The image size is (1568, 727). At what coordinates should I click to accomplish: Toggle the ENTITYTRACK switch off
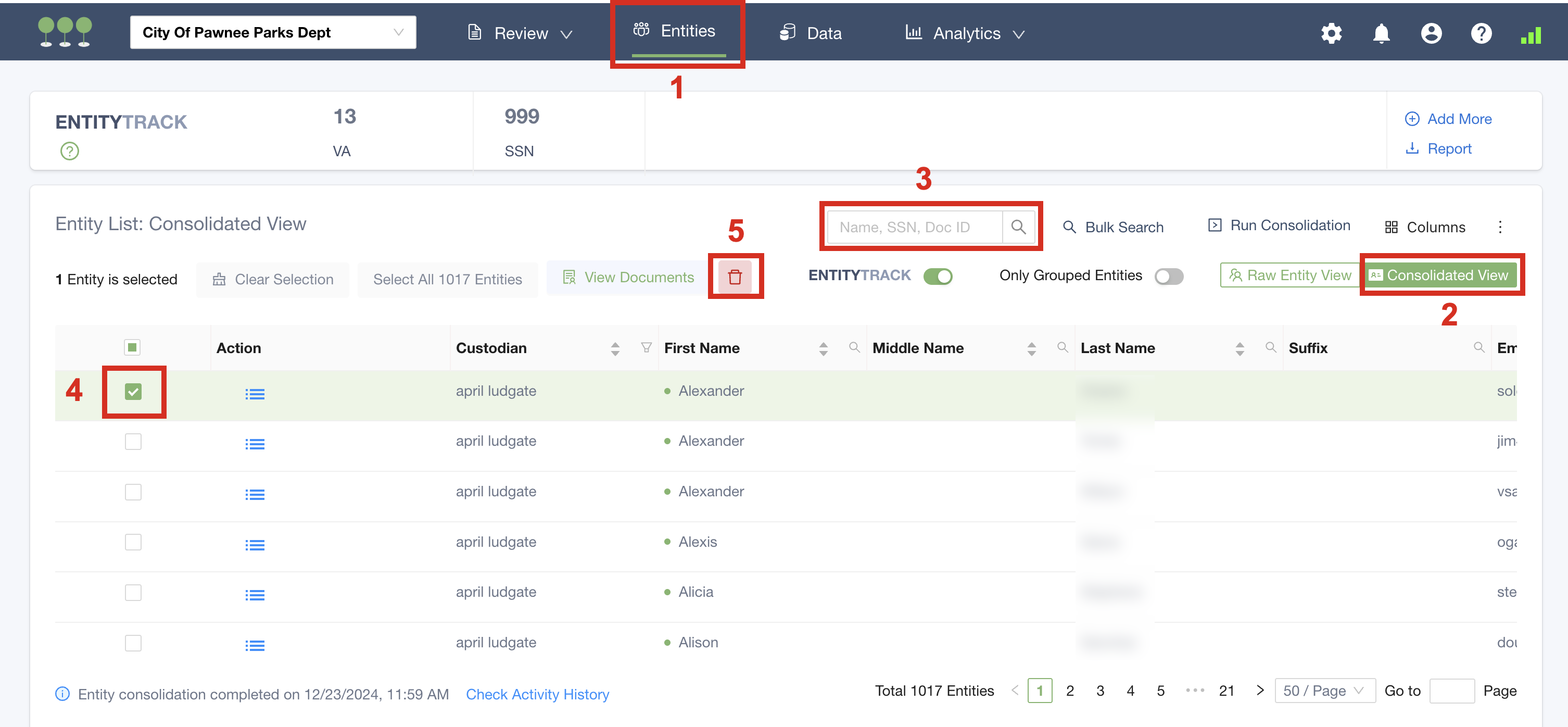pos(938,276)
